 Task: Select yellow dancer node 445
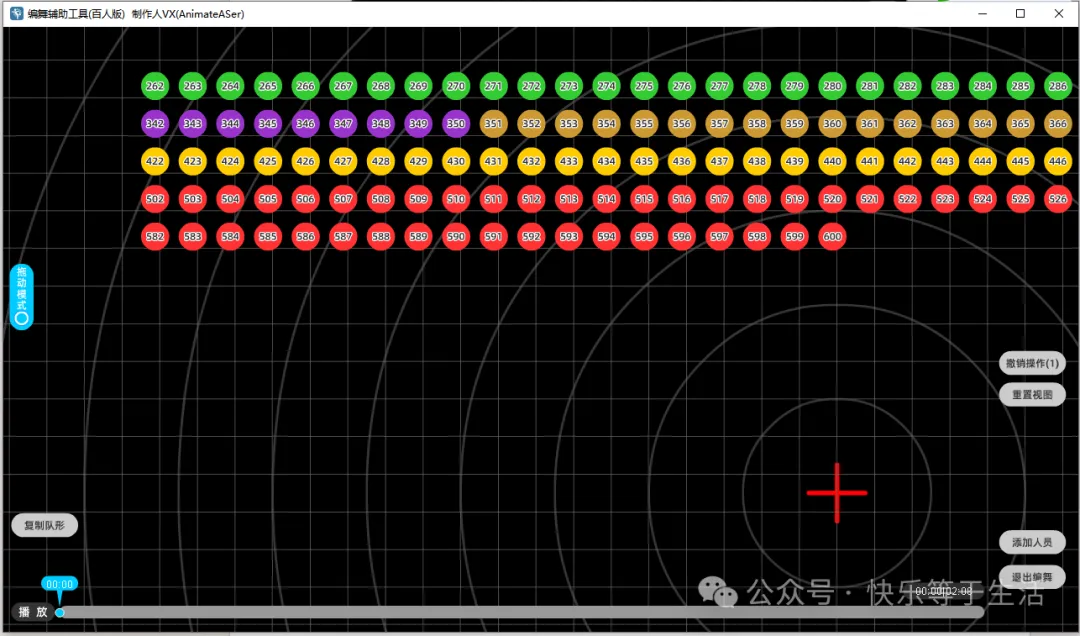tap(1020, 161)
